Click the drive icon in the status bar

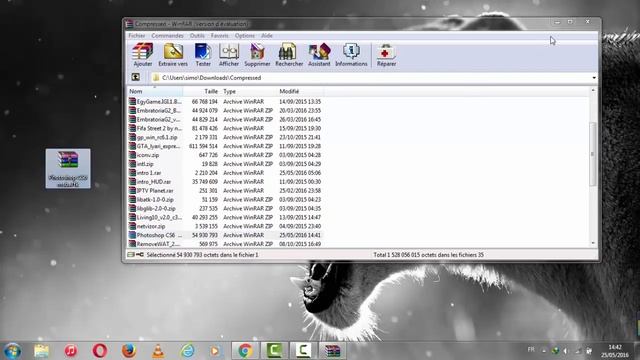[131, 255]
